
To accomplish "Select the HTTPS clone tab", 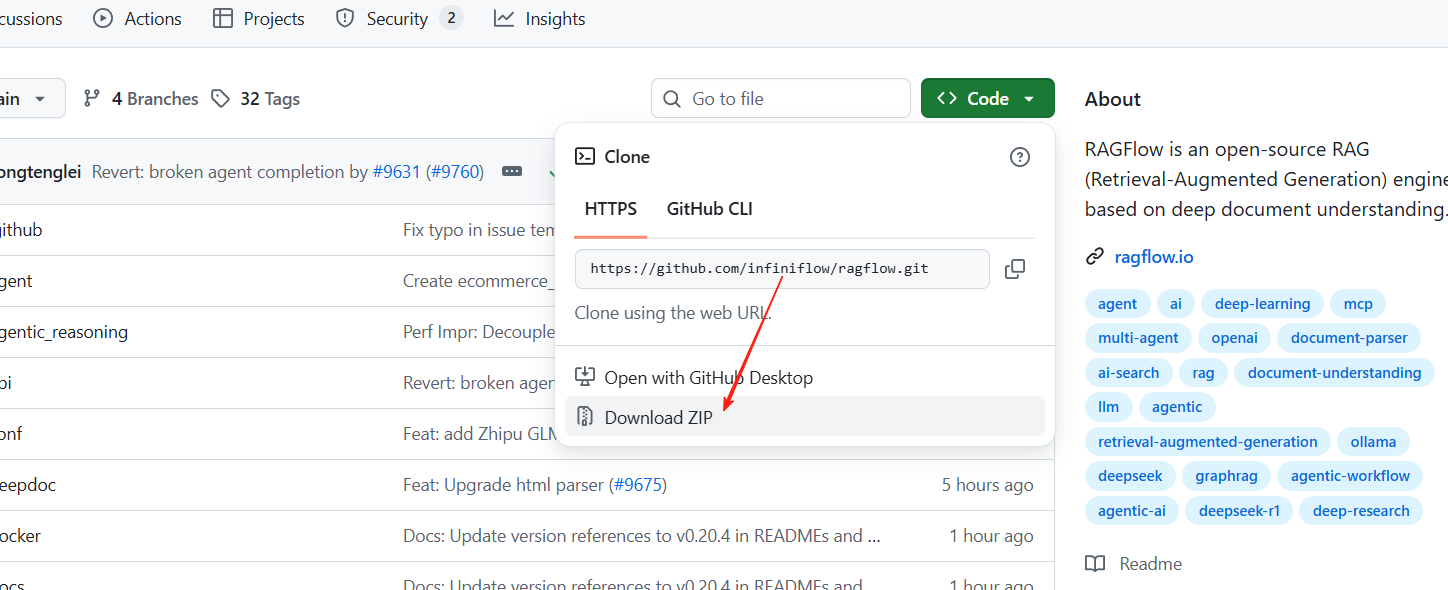I will point(611,210).
